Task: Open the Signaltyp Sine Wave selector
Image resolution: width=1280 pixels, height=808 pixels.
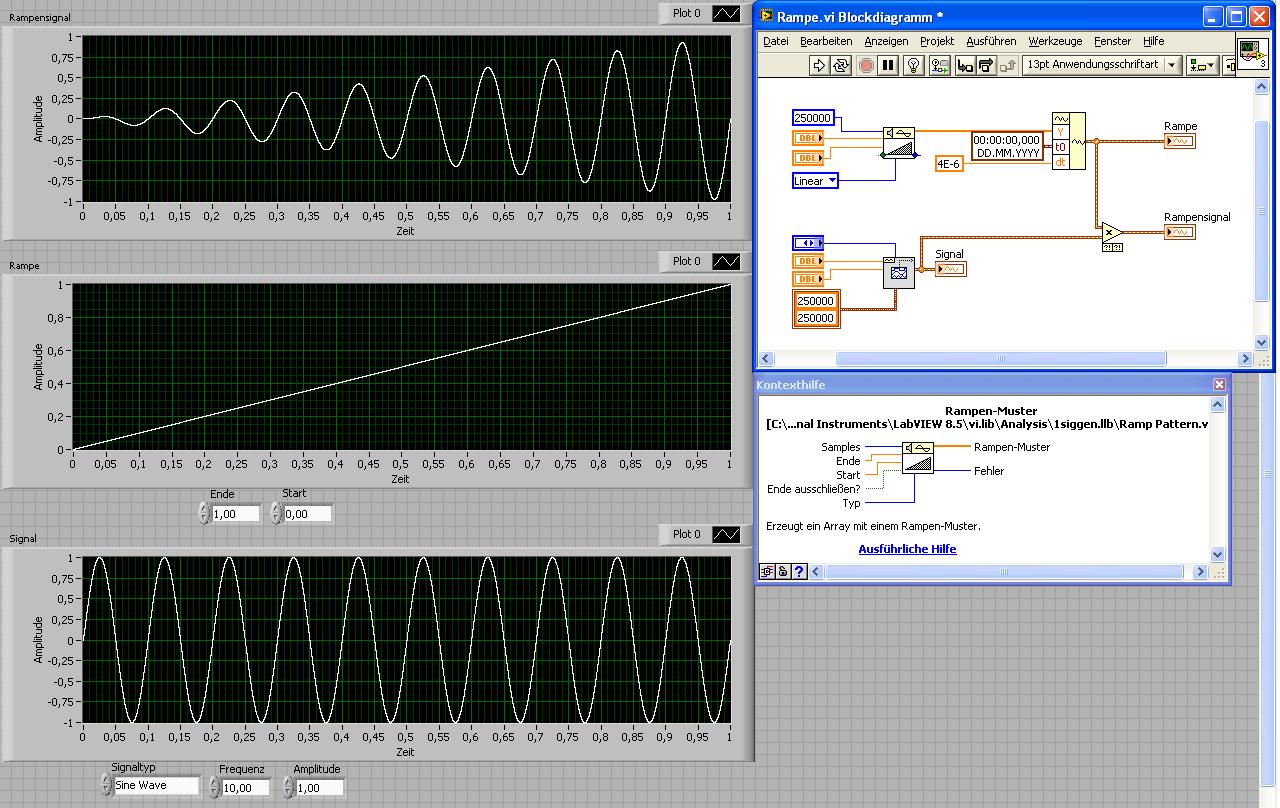Action: click(155, 786)
